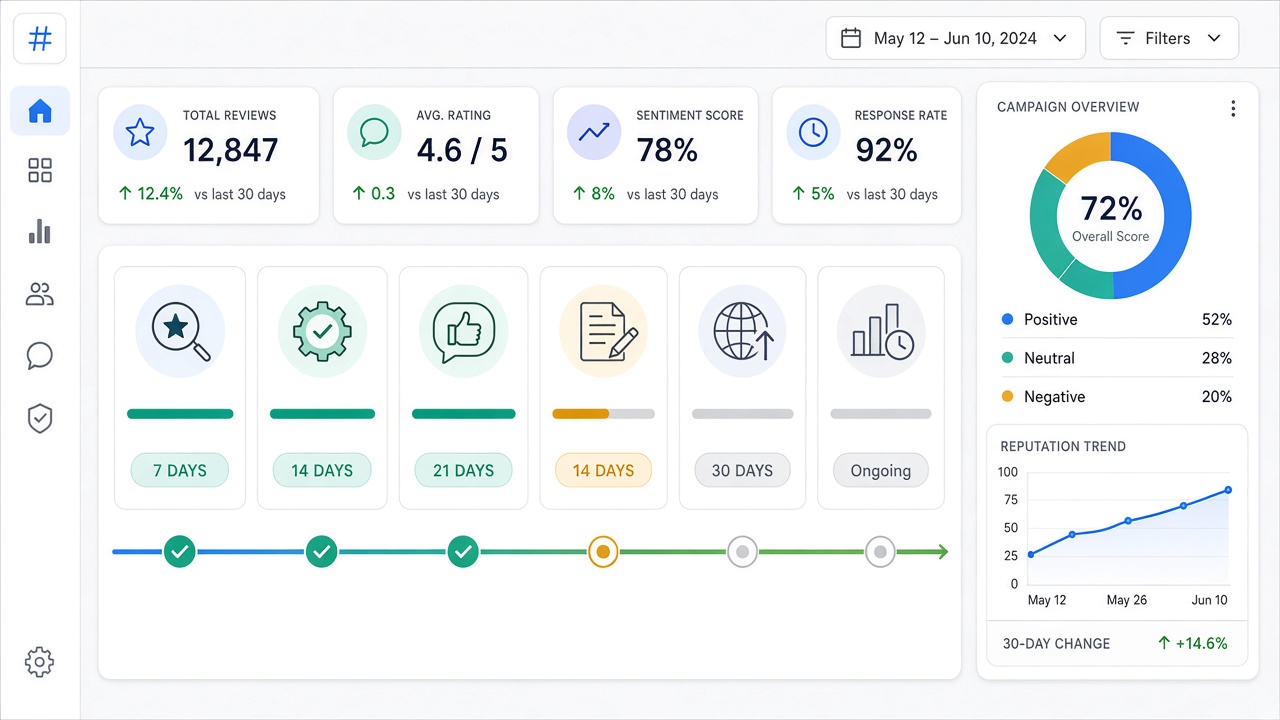Open Campaign Overview three-dot menu

(x=1233, y=108)
